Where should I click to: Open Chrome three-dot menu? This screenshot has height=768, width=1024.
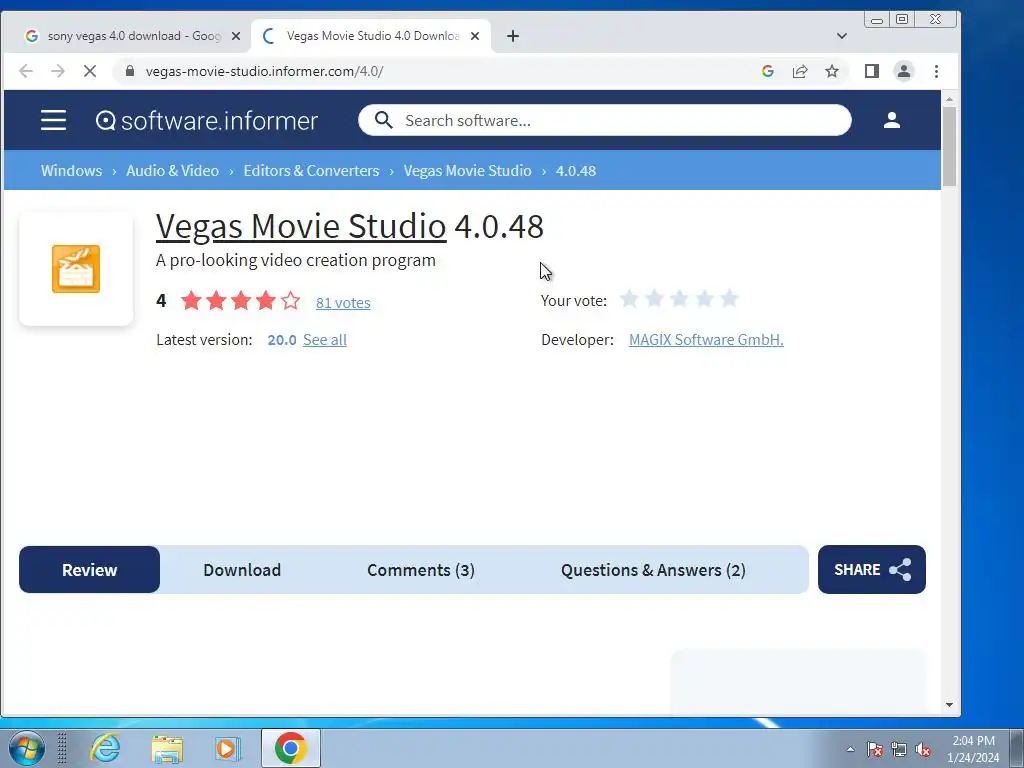936,71
